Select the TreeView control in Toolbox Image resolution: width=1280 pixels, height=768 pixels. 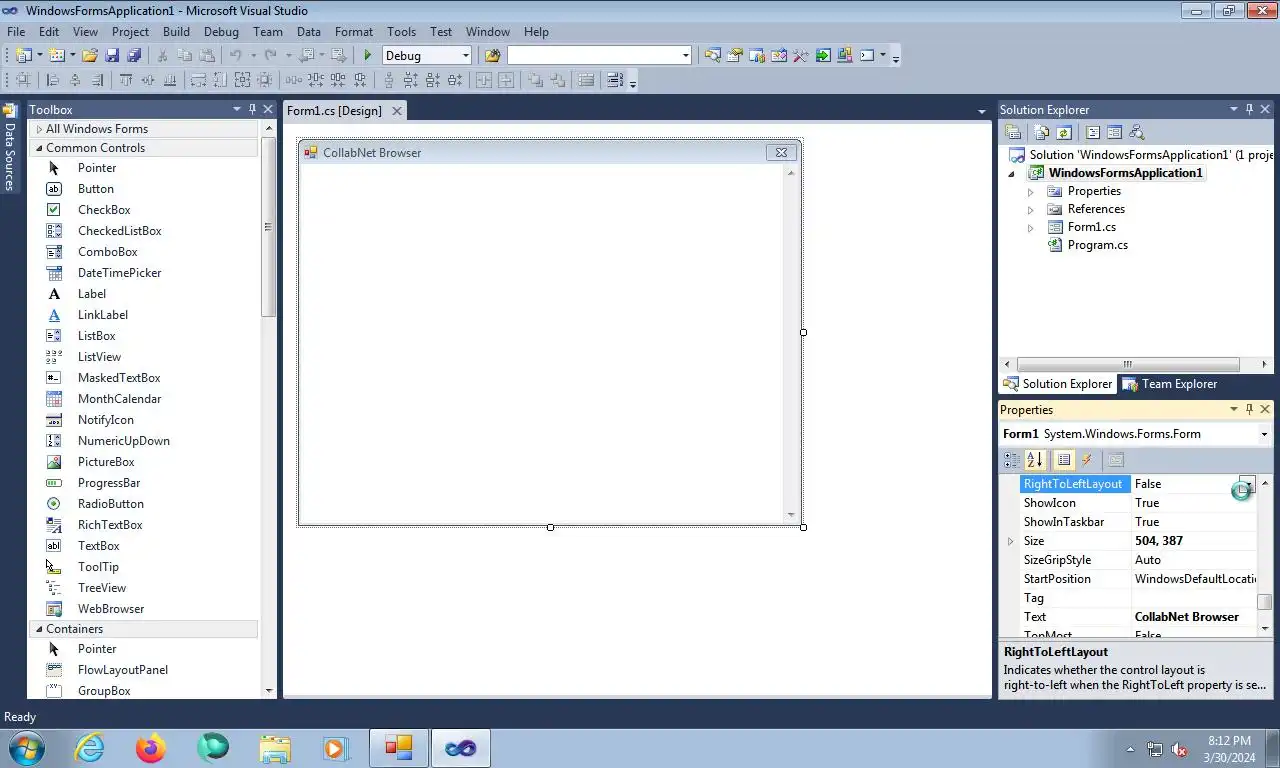click(102, 588)
